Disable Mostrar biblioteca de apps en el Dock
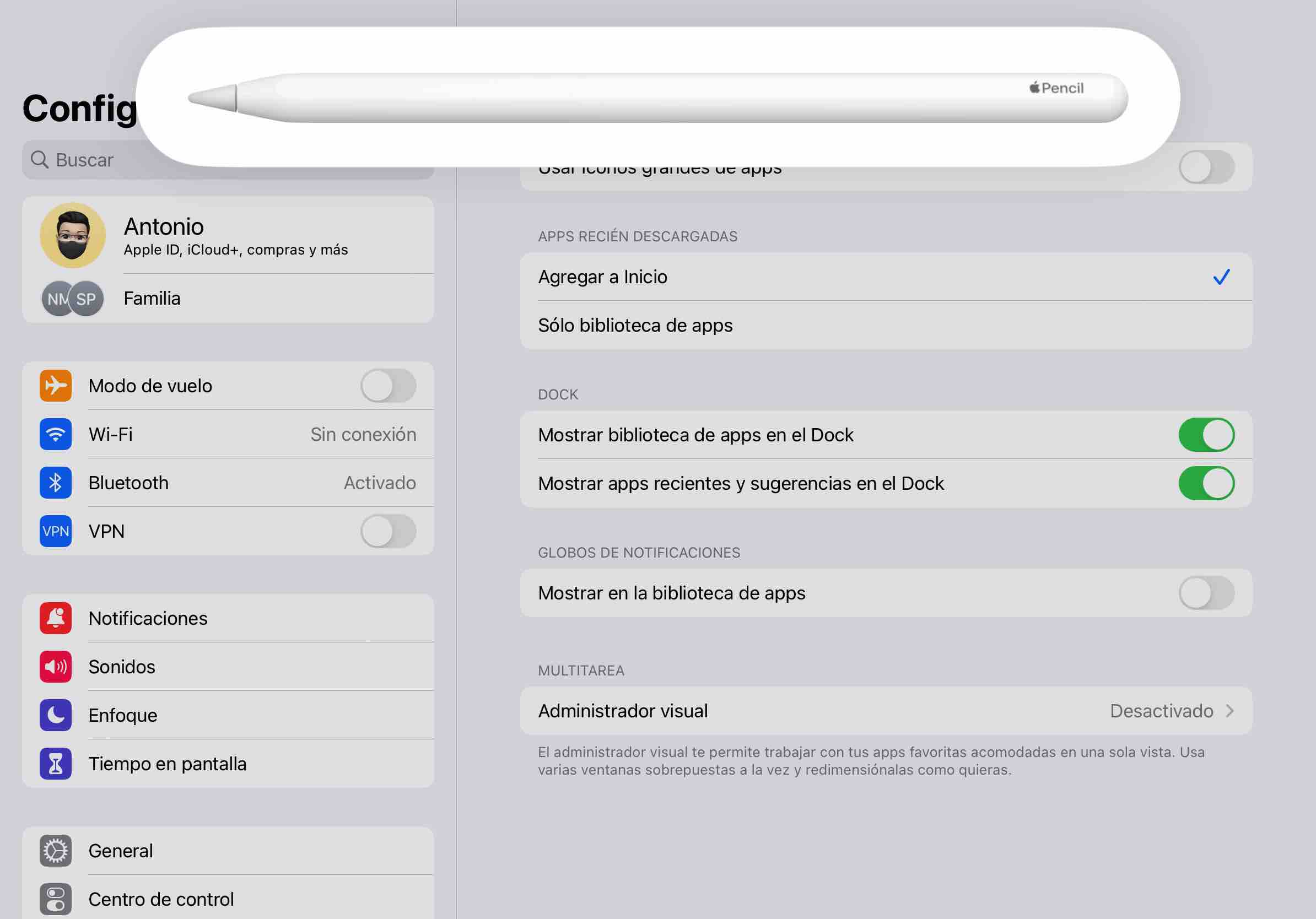 pos(1206,435)
